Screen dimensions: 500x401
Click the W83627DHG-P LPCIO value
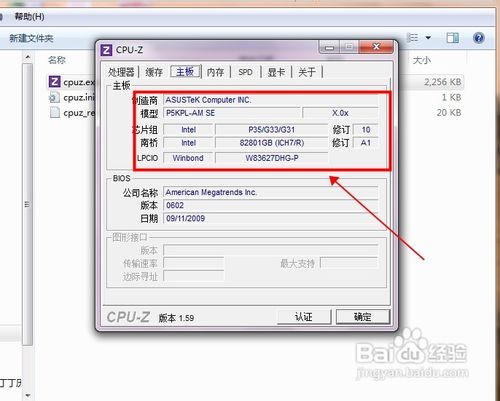(x=272, y=158)
